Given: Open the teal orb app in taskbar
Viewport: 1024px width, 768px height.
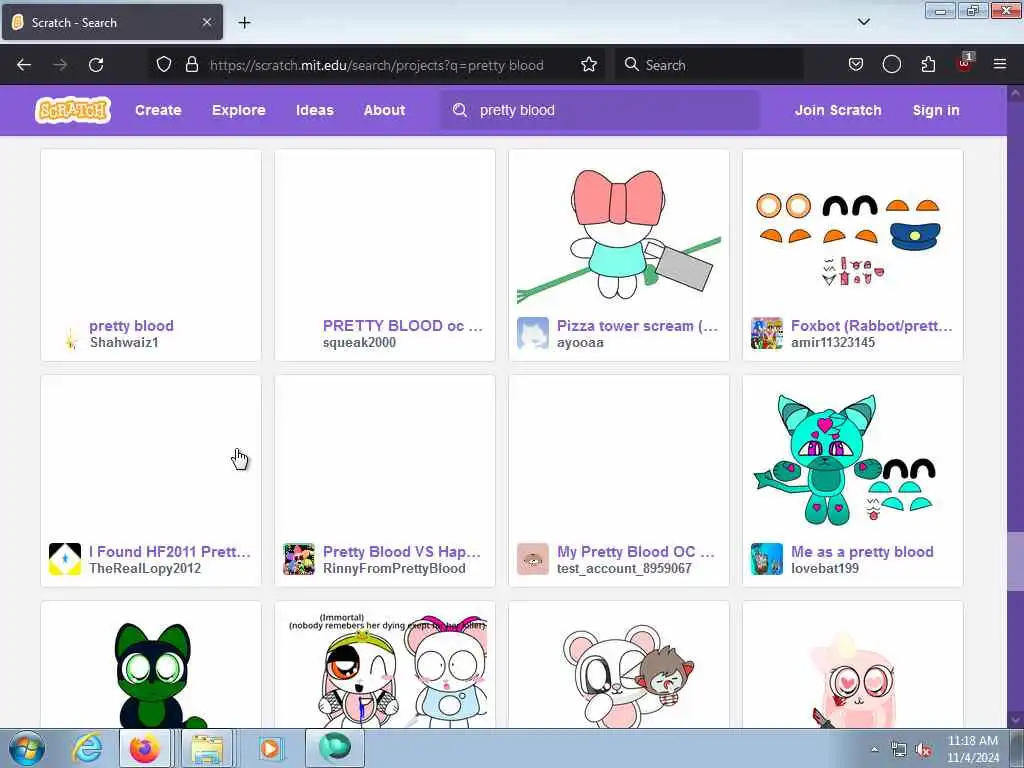Looking at the screenshot, I should click(x=334, y=748).
